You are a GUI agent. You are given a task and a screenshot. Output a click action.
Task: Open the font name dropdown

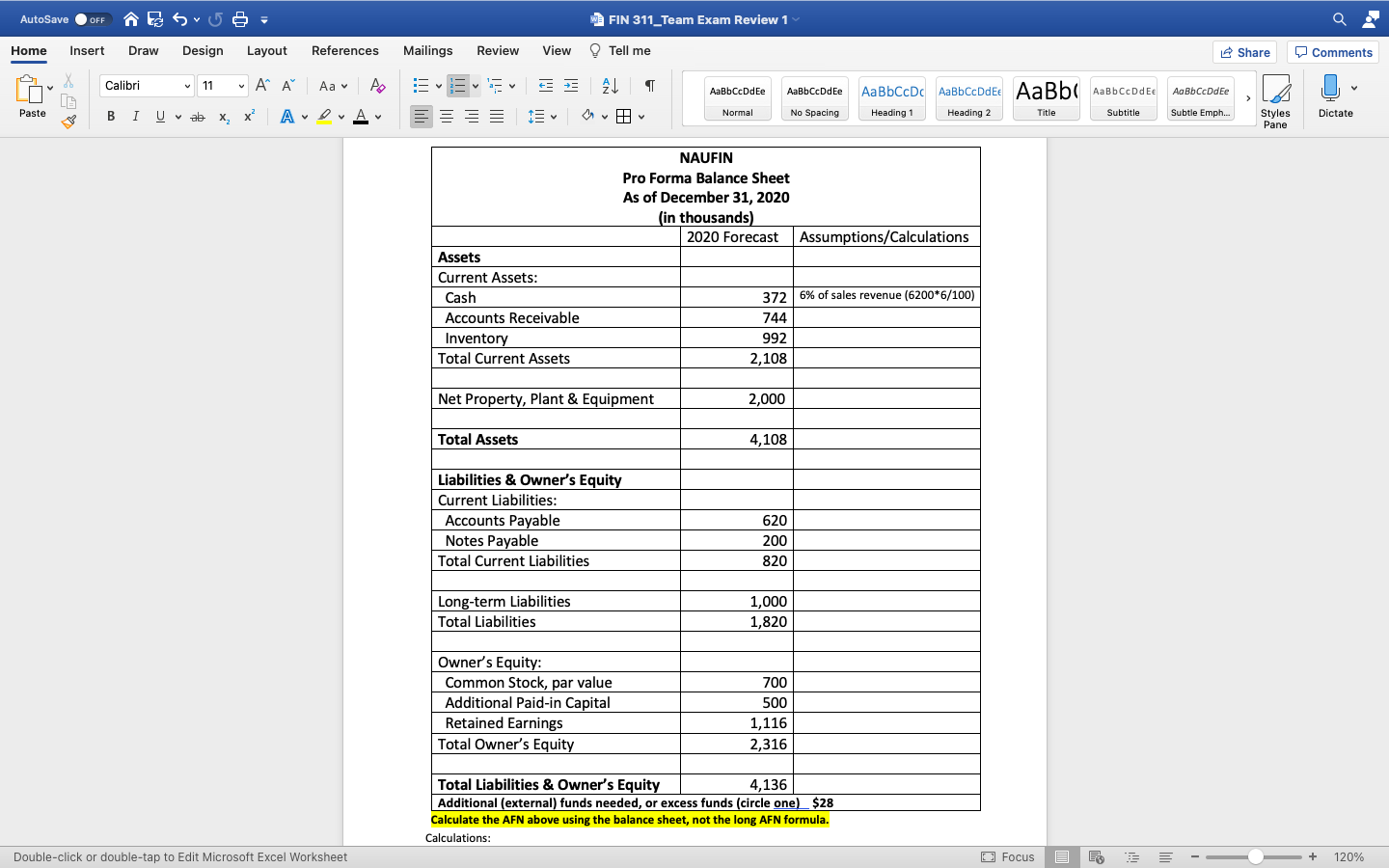point(187,86)
